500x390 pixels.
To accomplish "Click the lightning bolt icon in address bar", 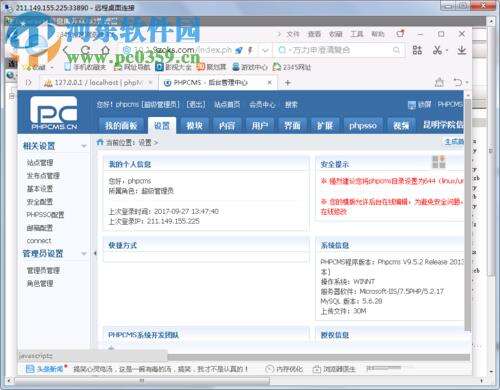I will point(250,50).
